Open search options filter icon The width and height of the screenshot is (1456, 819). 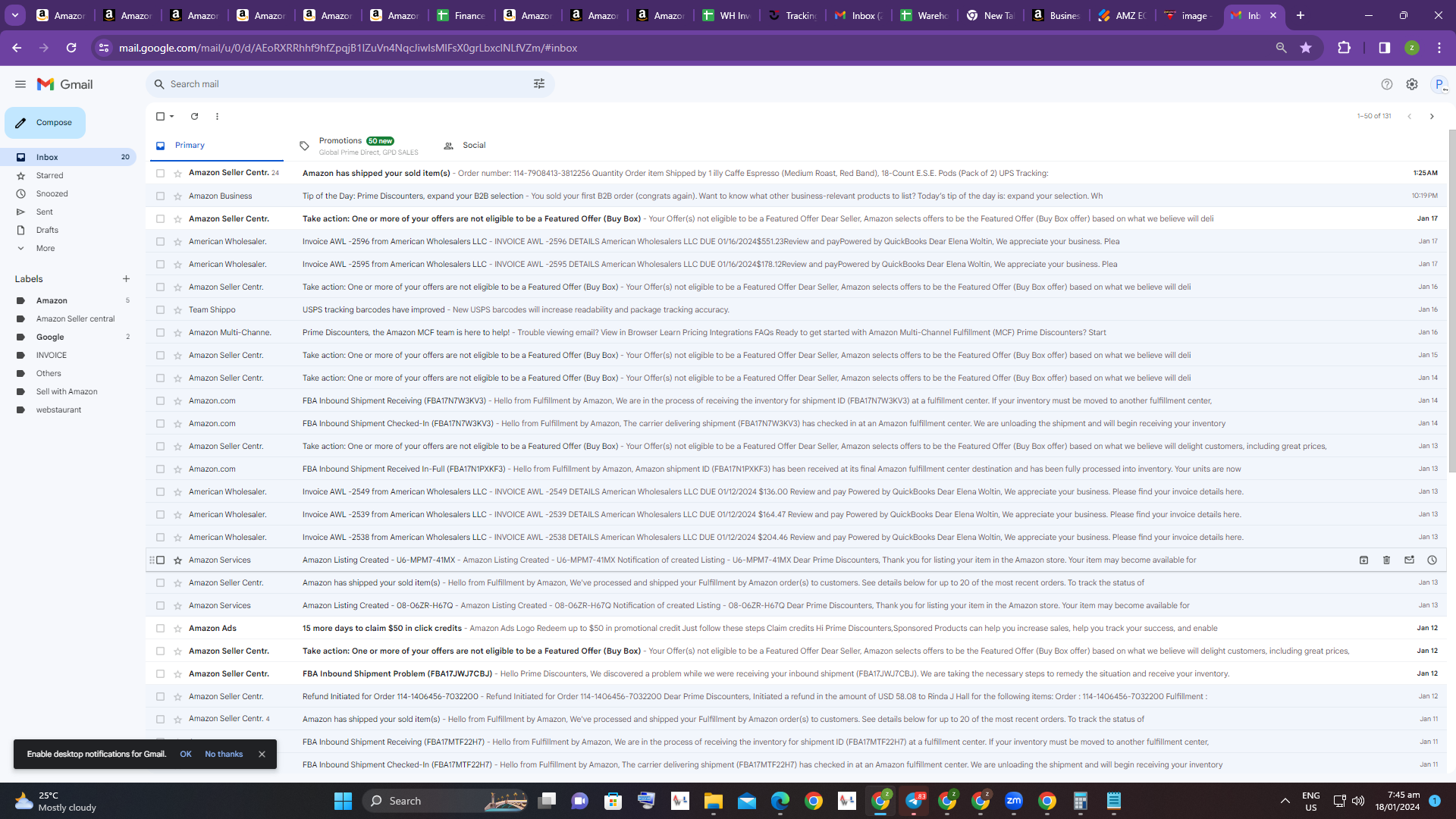(x=539, y=84)
